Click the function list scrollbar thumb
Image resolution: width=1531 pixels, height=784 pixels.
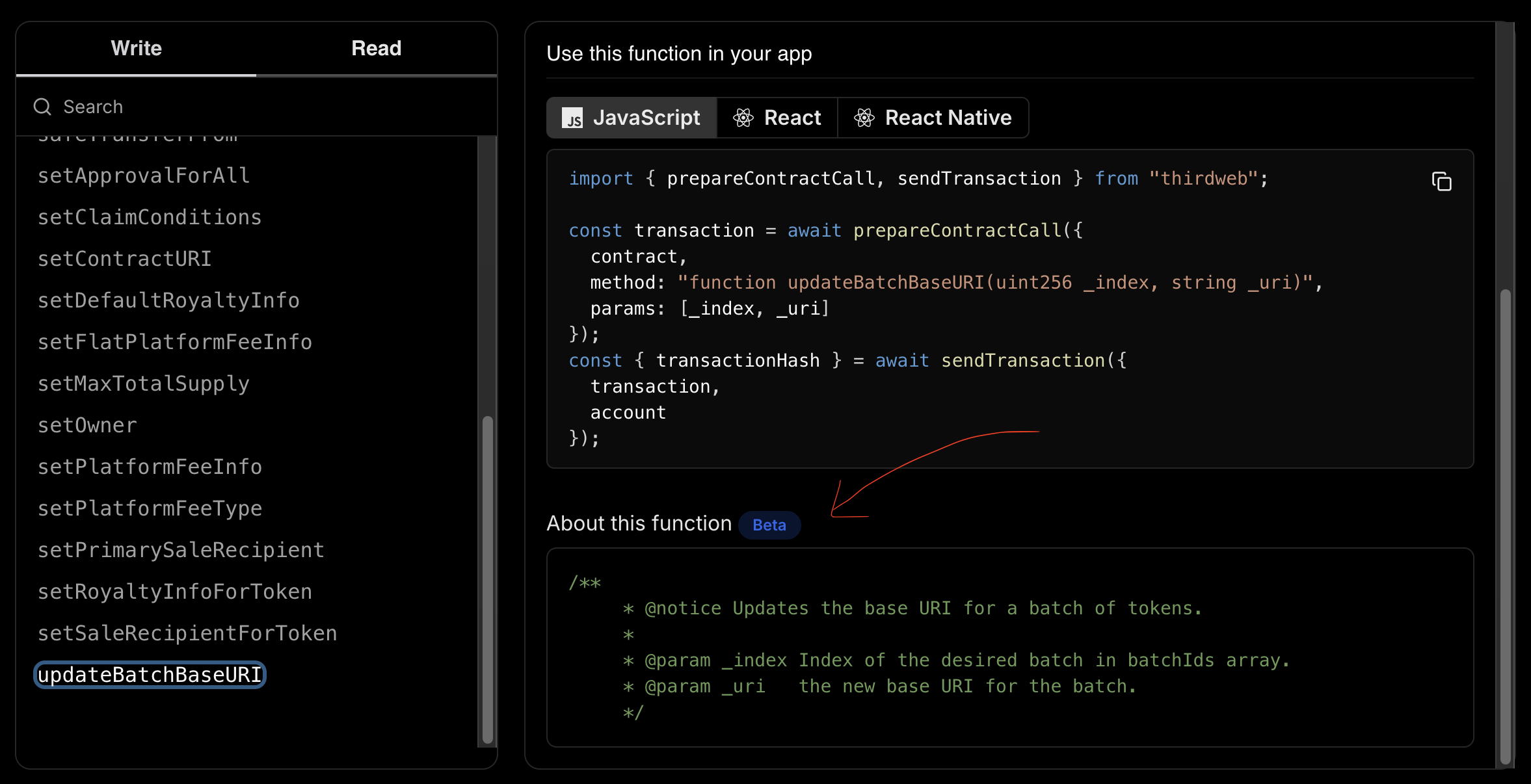[x=487, y=579]
